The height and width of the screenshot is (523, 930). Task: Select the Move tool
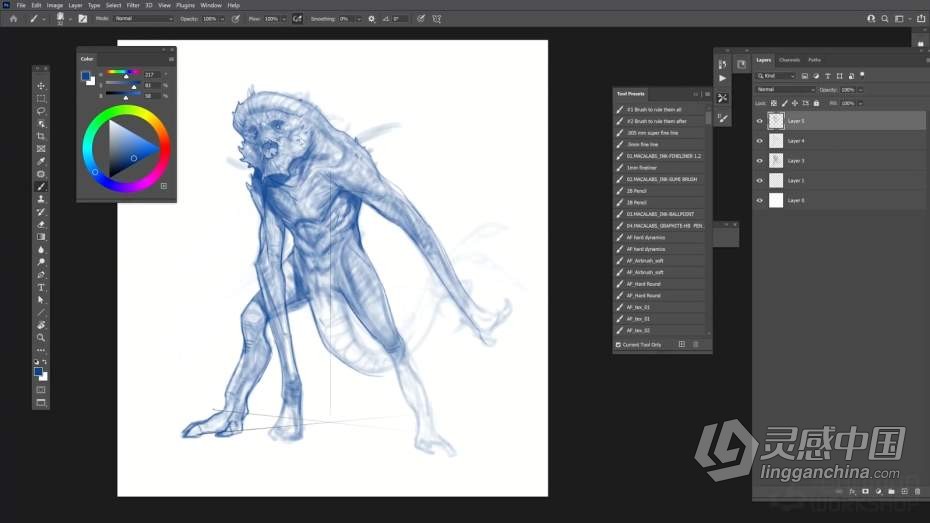(41, 86)
